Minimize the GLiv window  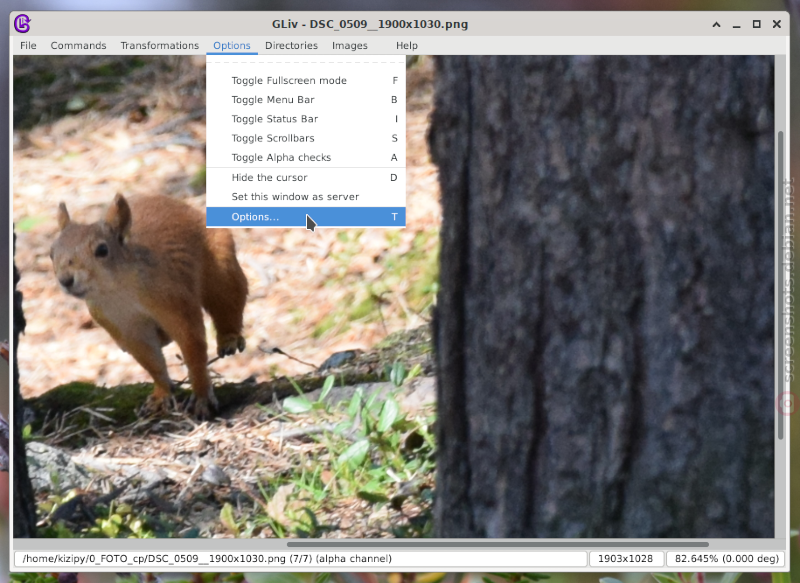(x=736, y=24)
